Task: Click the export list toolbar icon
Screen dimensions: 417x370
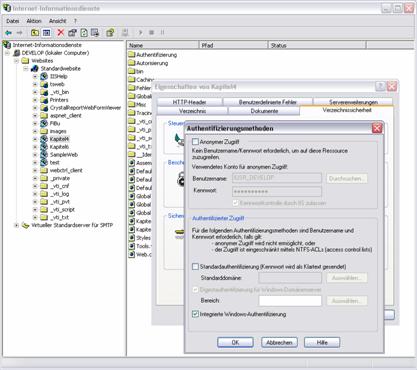Action: point(95,32)
